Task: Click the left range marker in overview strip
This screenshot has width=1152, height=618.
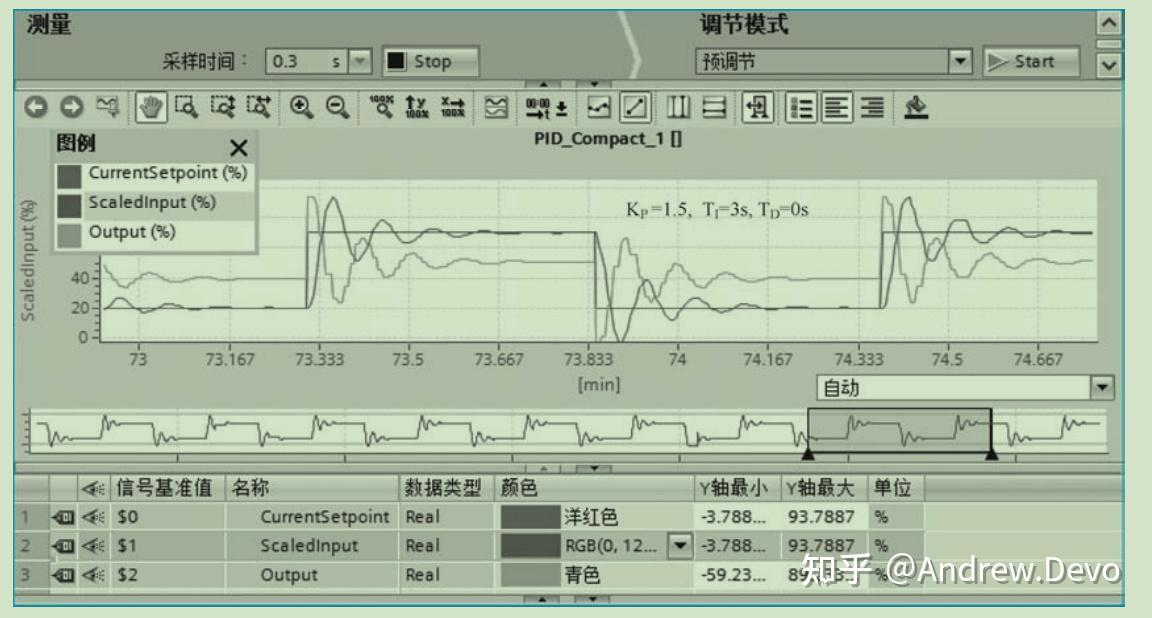Action: click(x=808, y=454)
